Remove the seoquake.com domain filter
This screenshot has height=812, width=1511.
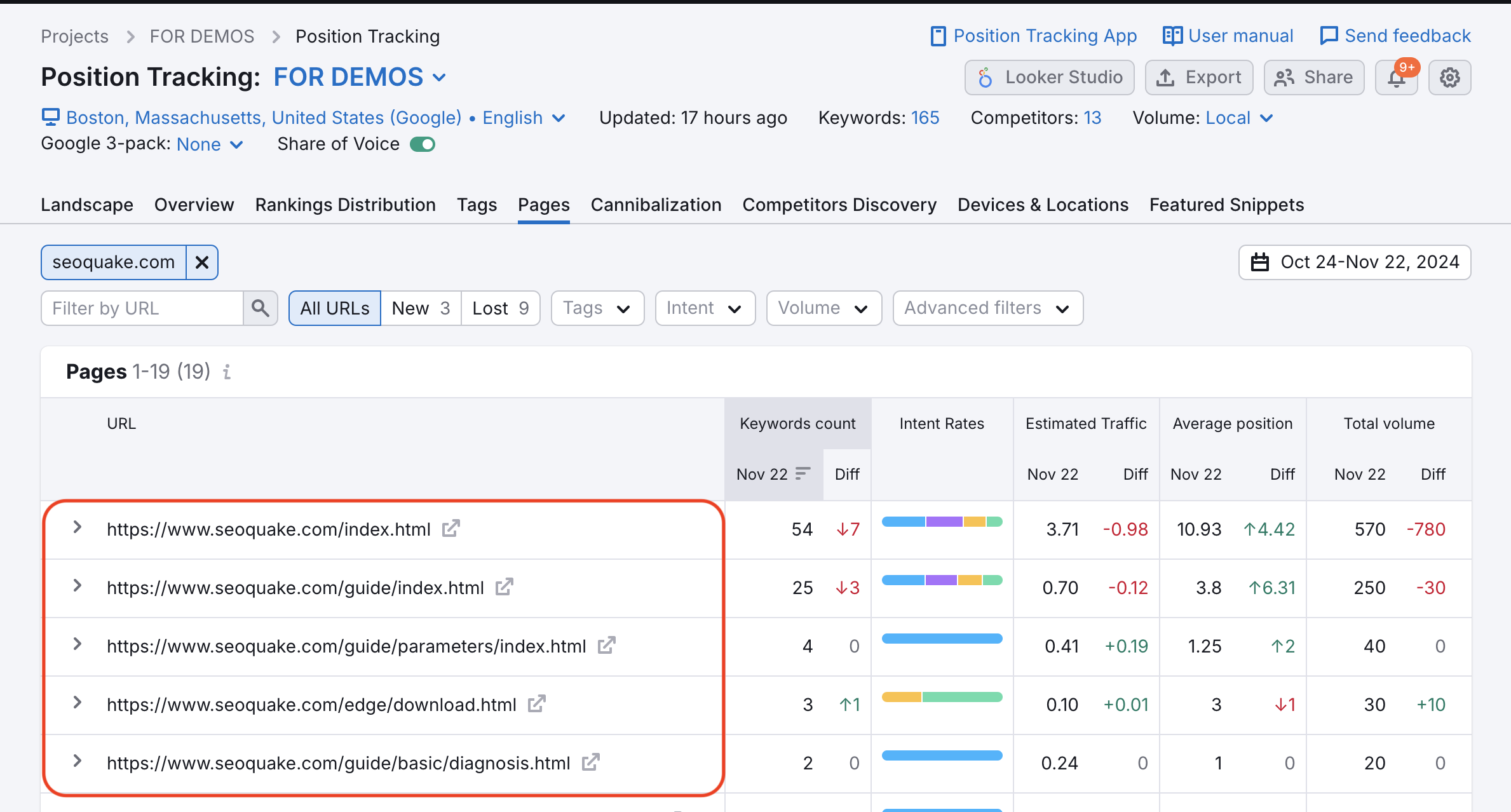[x=202, y=262]
